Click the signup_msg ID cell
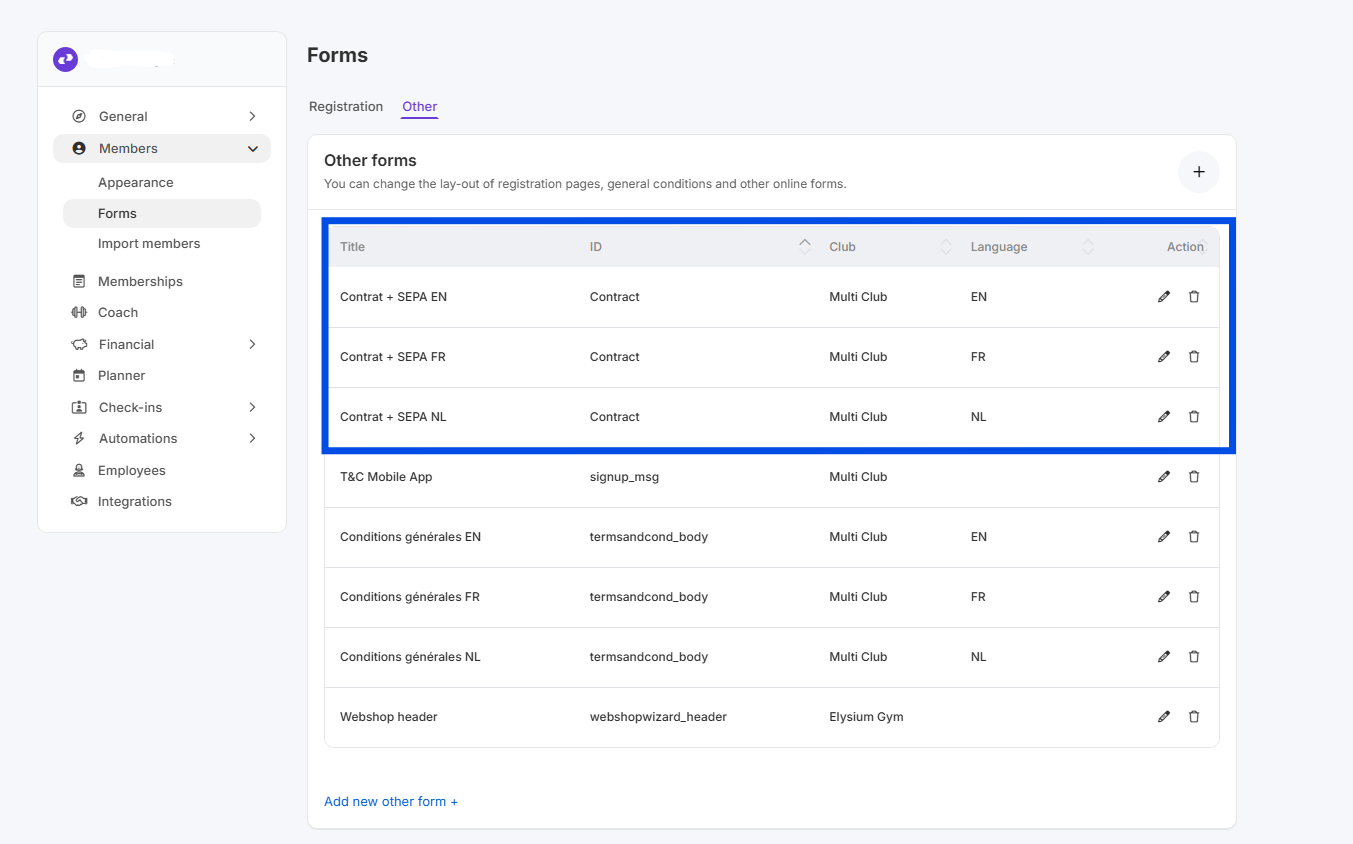This screenshot has width=1353, height=844. click(624, 477)
